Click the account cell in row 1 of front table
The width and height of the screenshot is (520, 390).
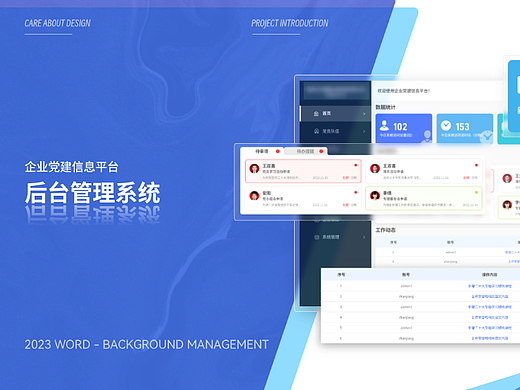(406, 286)
